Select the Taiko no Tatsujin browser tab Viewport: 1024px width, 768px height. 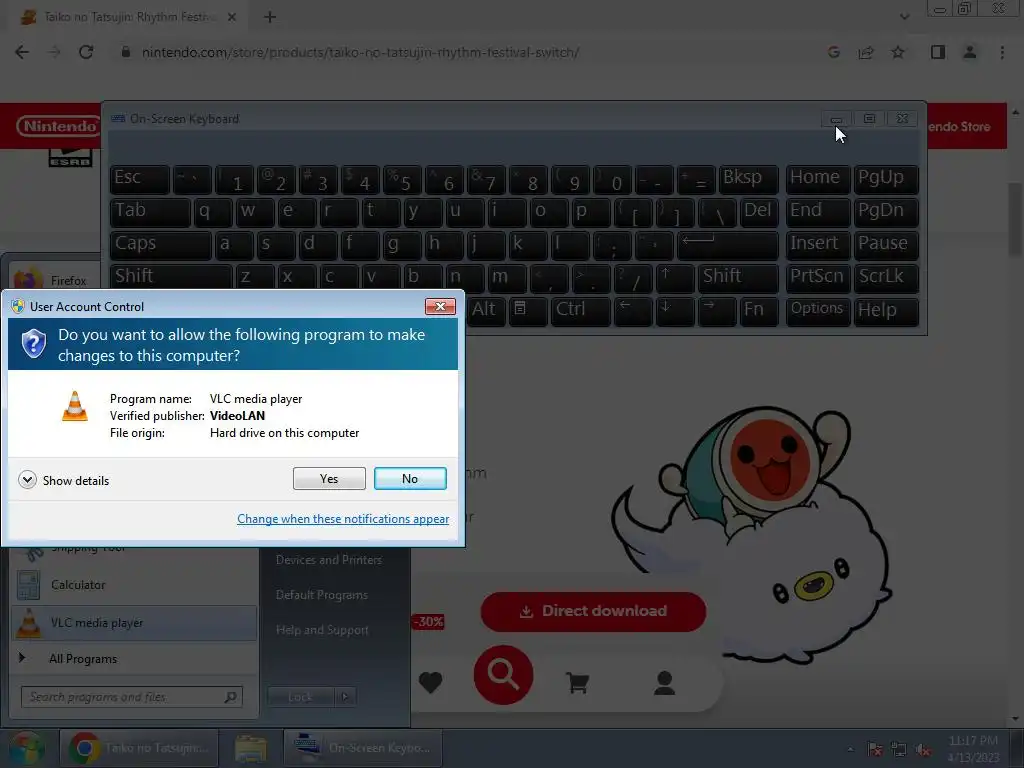tap(124, 18)
